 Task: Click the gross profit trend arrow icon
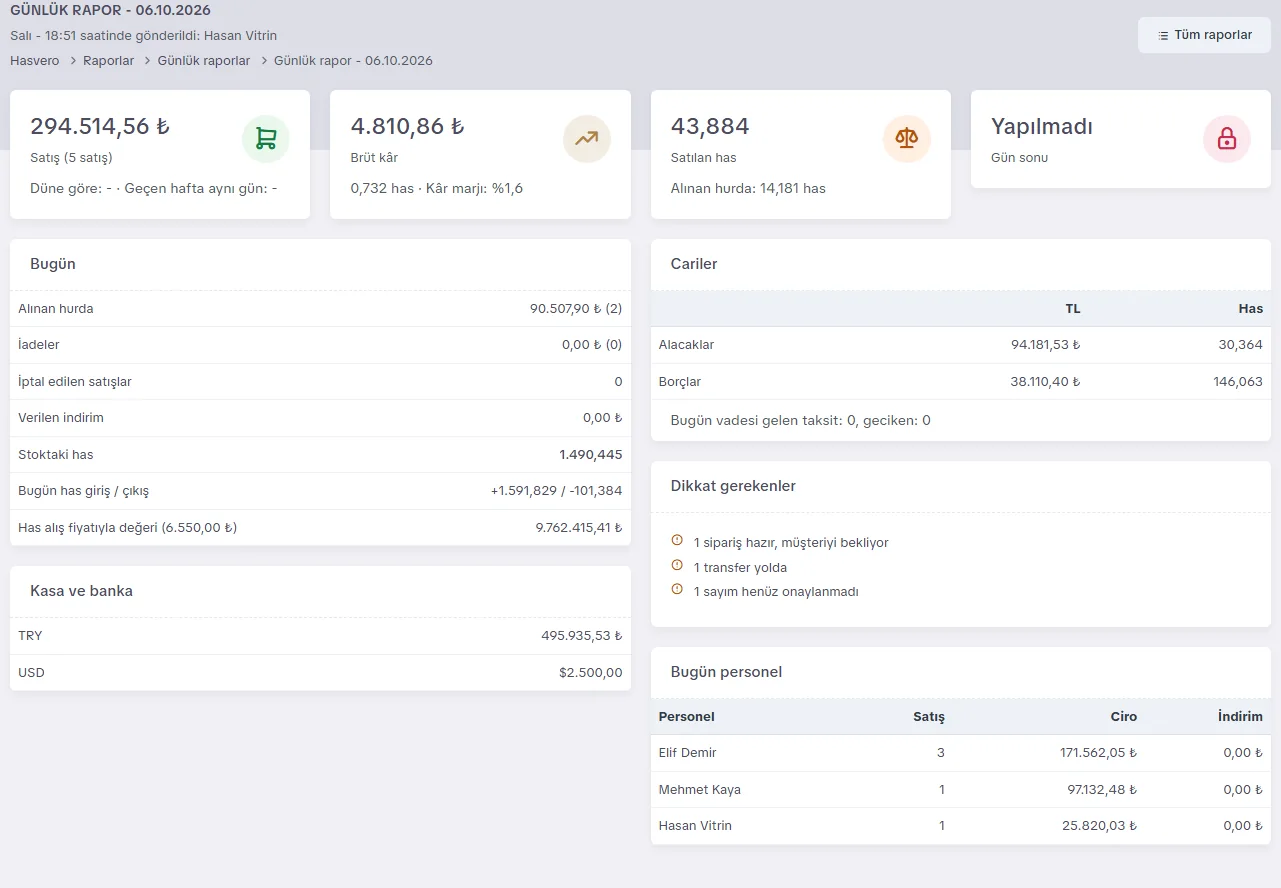coord(587,139)
